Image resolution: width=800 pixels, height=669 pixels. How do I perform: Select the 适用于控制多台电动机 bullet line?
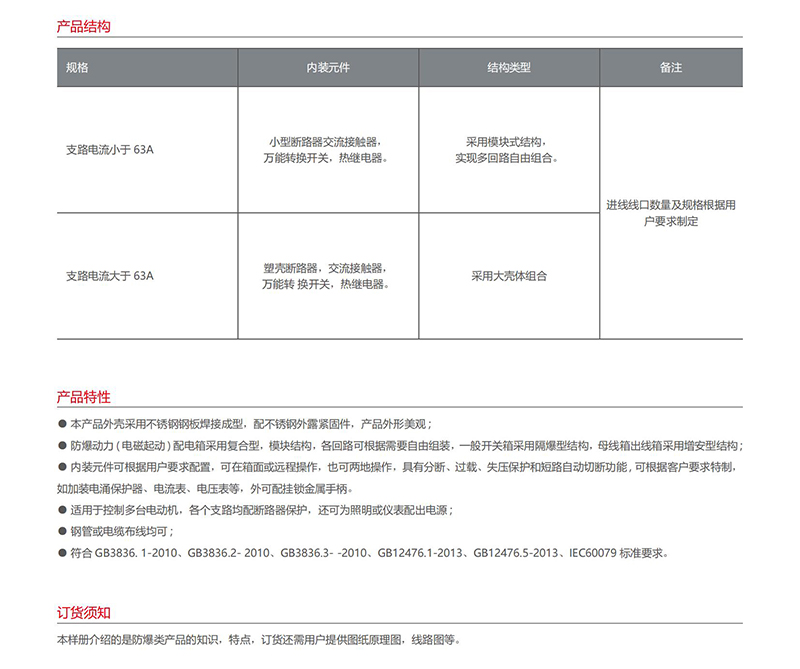pyautogui.click(x=260, y=510)
